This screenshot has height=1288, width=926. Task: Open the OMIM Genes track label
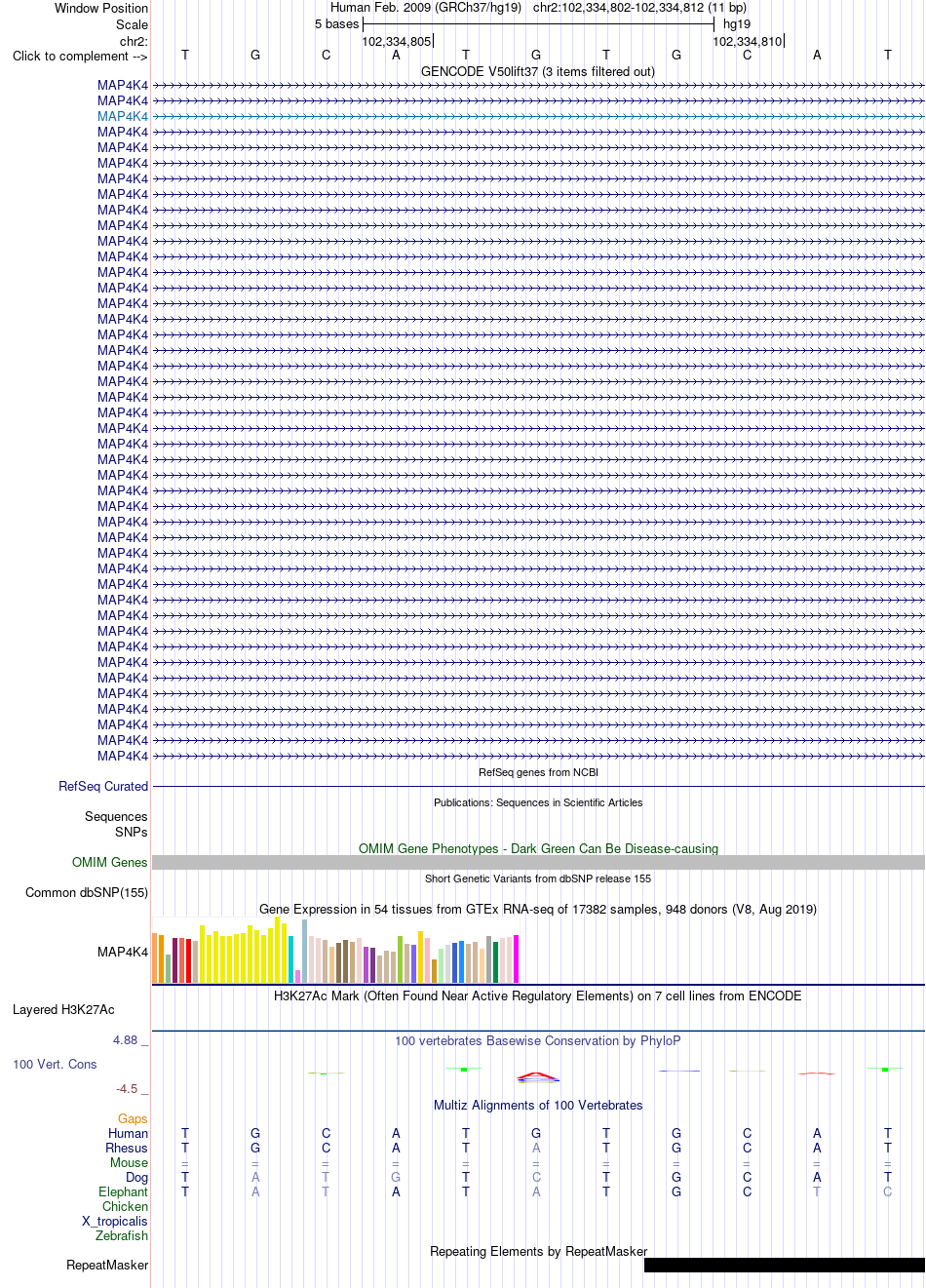point(110,862)
